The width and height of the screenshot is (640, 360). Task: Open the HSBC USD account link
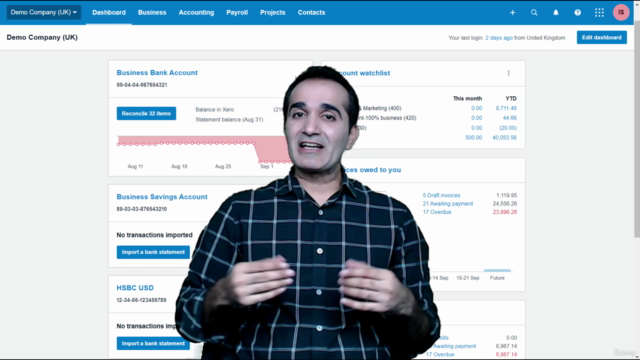135,288
